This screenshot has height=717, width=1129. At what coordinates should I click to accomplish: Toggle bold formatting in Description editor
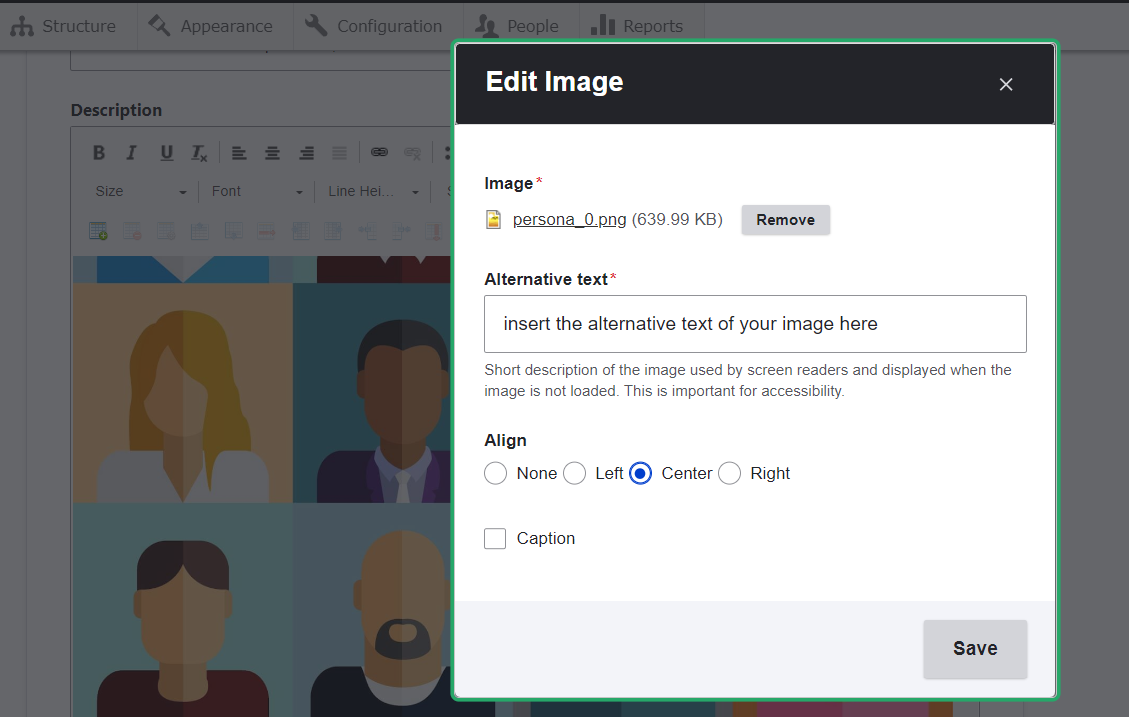pyautogui.click(x=99, y=153)
